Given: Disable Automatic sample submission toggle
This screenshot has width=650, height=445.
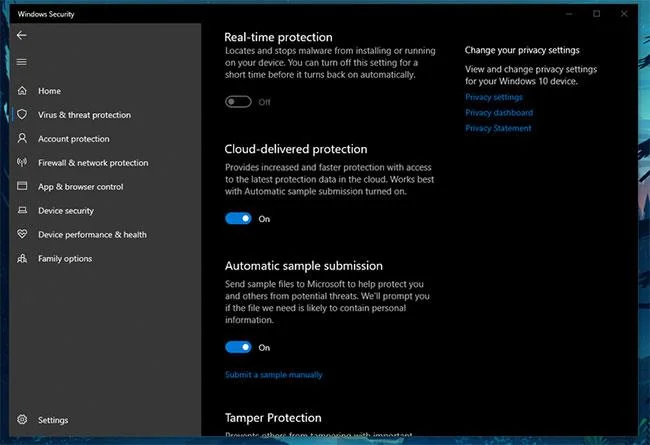Looking at the screenshot, I should pos(238,347).
